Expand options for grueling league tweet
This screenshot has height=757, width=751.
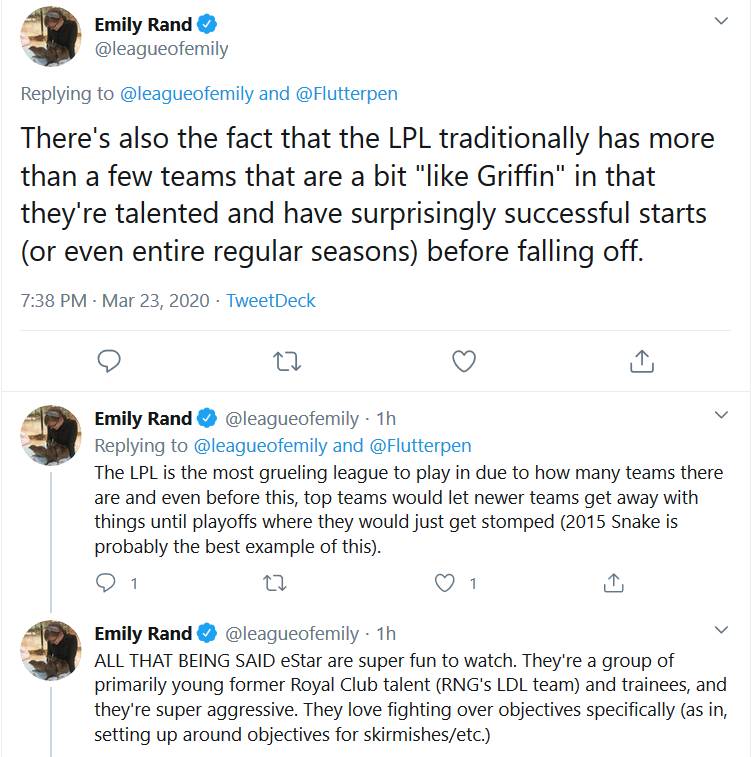[x=722, y=414]
